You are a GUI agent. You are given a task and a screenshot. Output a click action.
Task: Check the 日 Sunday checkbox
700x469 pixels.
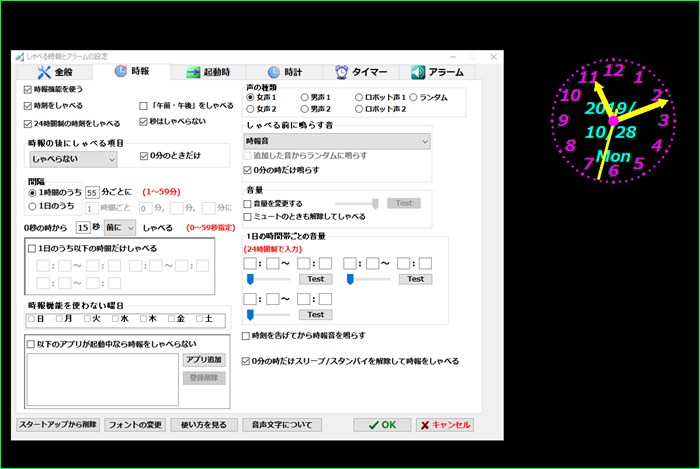(31, 319)
